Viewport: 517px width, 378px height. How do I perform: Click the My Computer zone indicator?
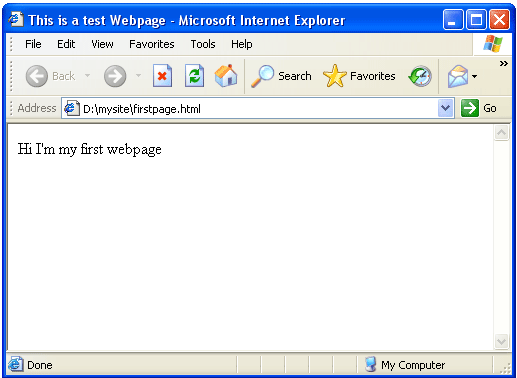tap(405, 365)
